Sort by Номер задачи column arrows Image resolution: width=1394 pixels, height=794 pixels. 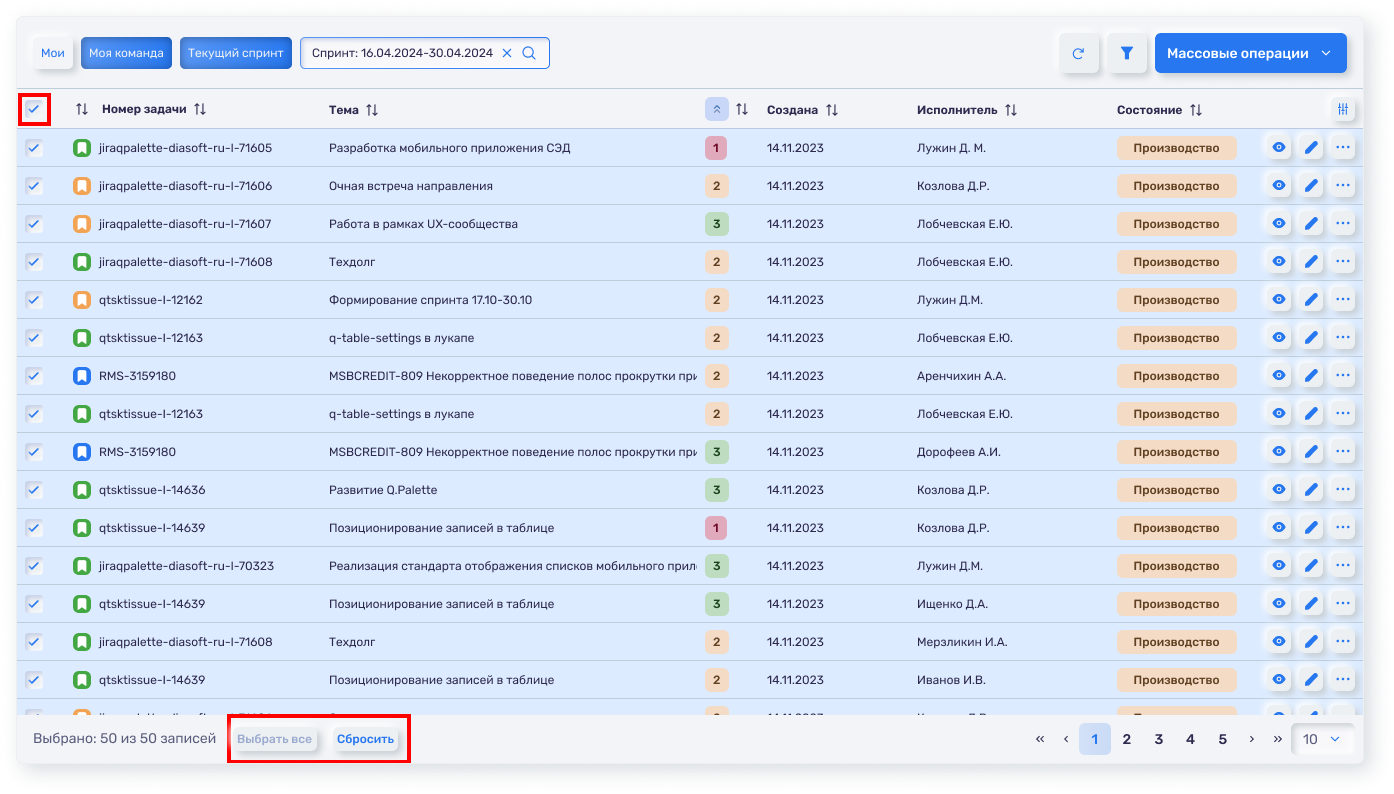[200, 110]
